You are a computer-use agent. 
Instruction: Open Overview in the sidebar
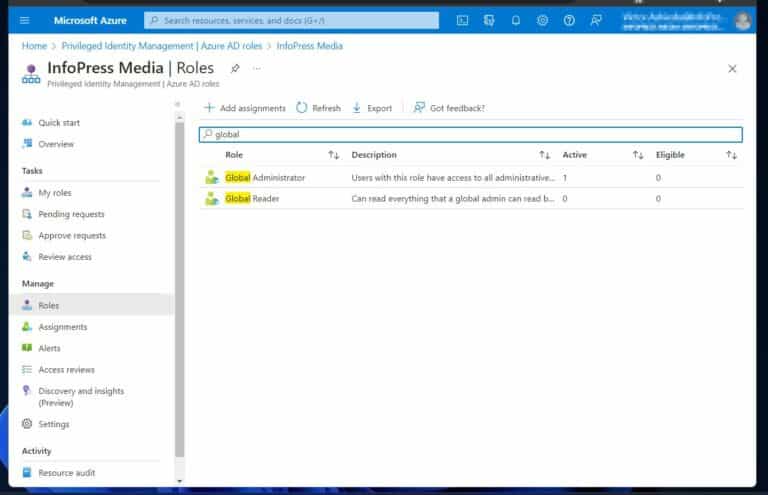[x=56, y=144]
